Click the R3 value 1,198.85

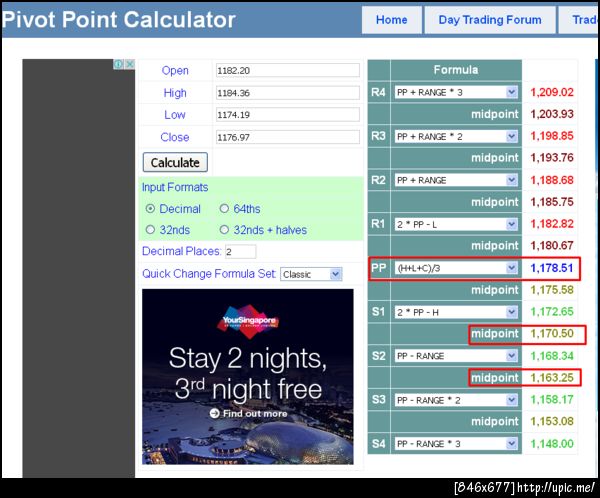(552, 136)
